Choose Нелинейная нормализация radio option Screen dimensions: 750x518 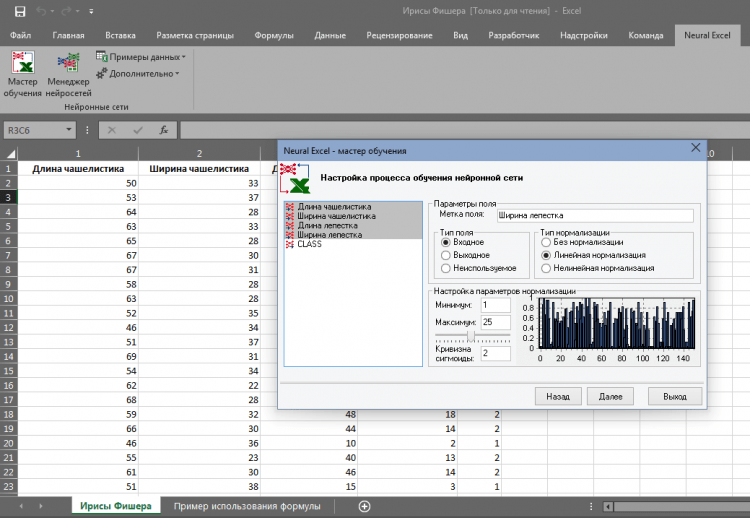(x=546, y=268)
